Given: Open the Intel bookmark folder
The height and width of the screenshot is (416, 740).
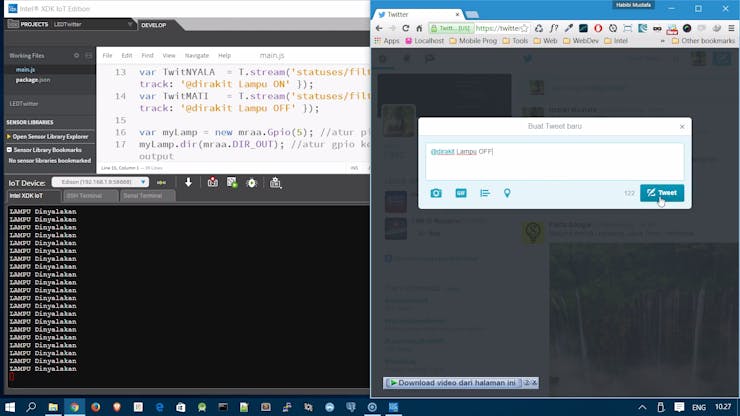Looking at the screenshot, I should [x=616, y=41].
